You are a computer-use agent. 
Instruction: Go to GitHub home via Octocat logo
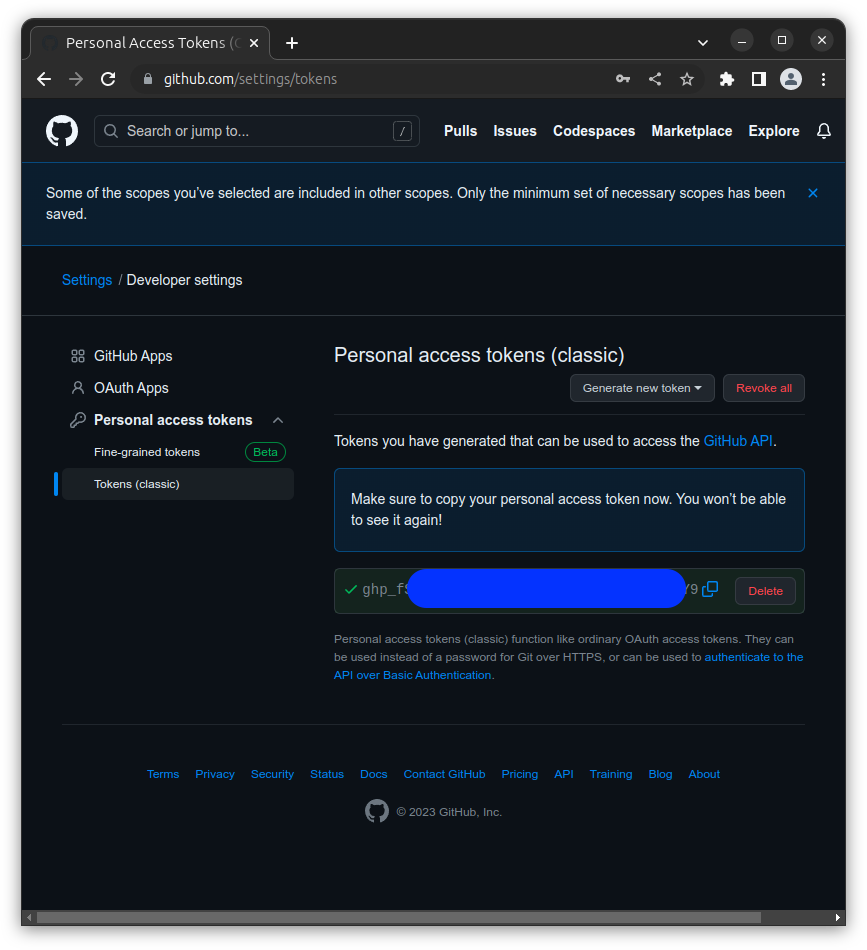click(x=62, y=131)
